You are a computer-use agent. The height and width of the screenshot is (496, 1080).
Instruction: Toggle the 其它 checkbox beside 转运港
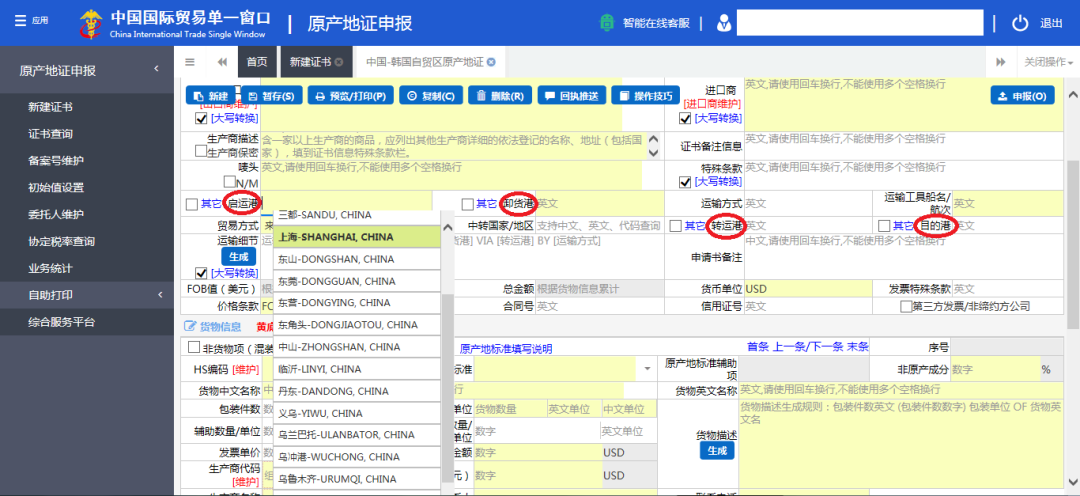tap(676, 225)
